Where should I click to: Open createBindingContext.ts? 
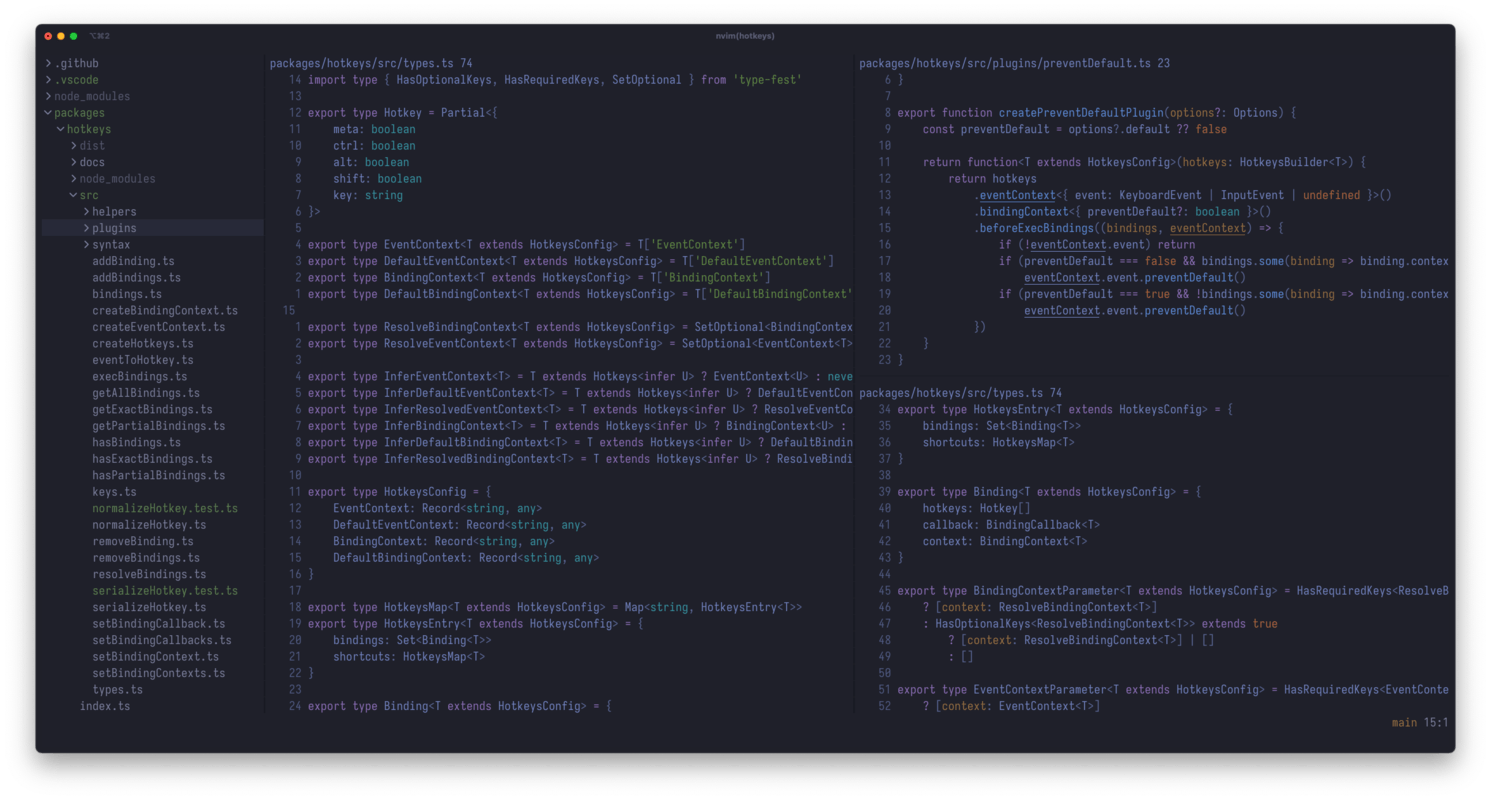[x=165, y=311]
